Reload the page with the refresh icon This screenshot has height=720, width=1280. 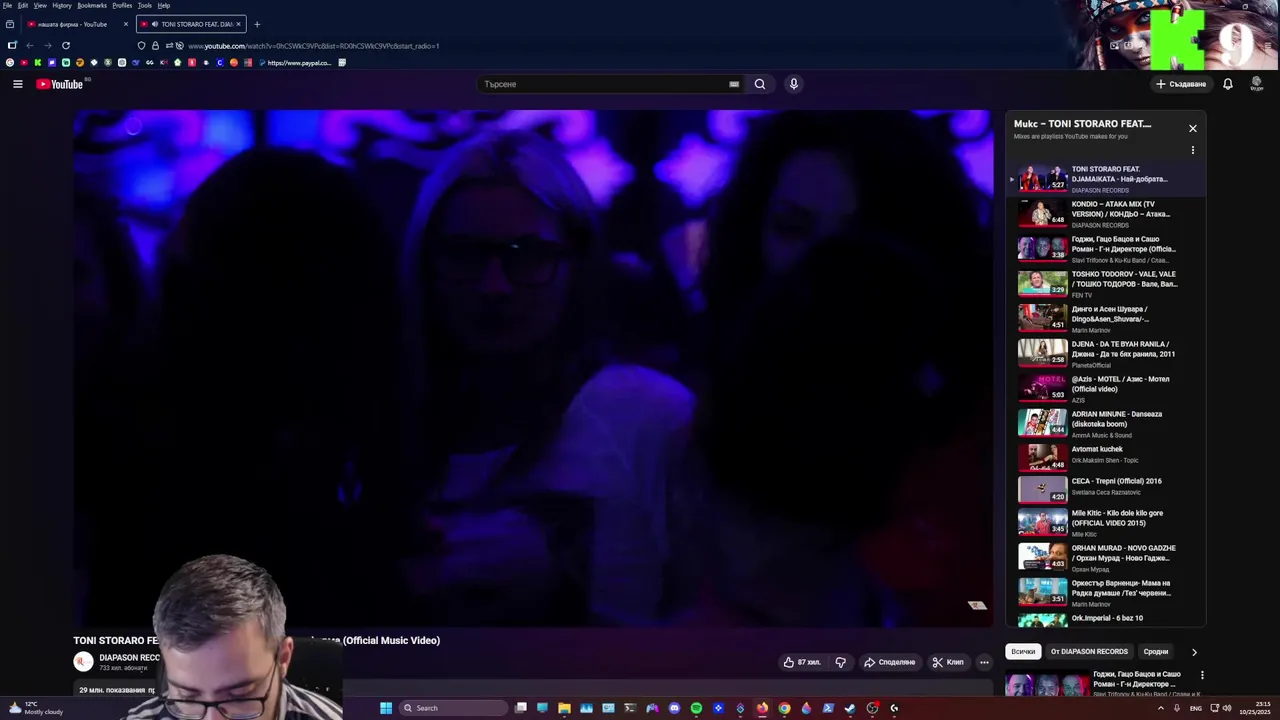(x=66, y=45)
